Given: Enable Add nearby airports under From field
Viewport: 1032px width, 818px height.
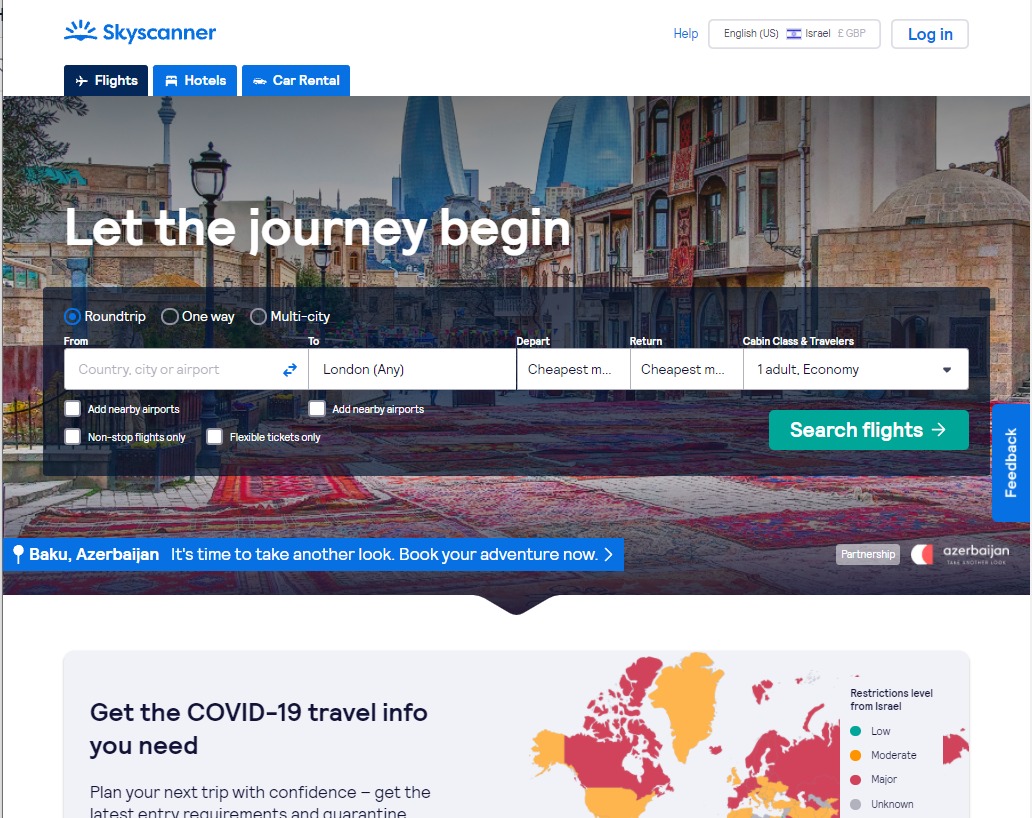Looking at the screenshot, I should point(72,409).
